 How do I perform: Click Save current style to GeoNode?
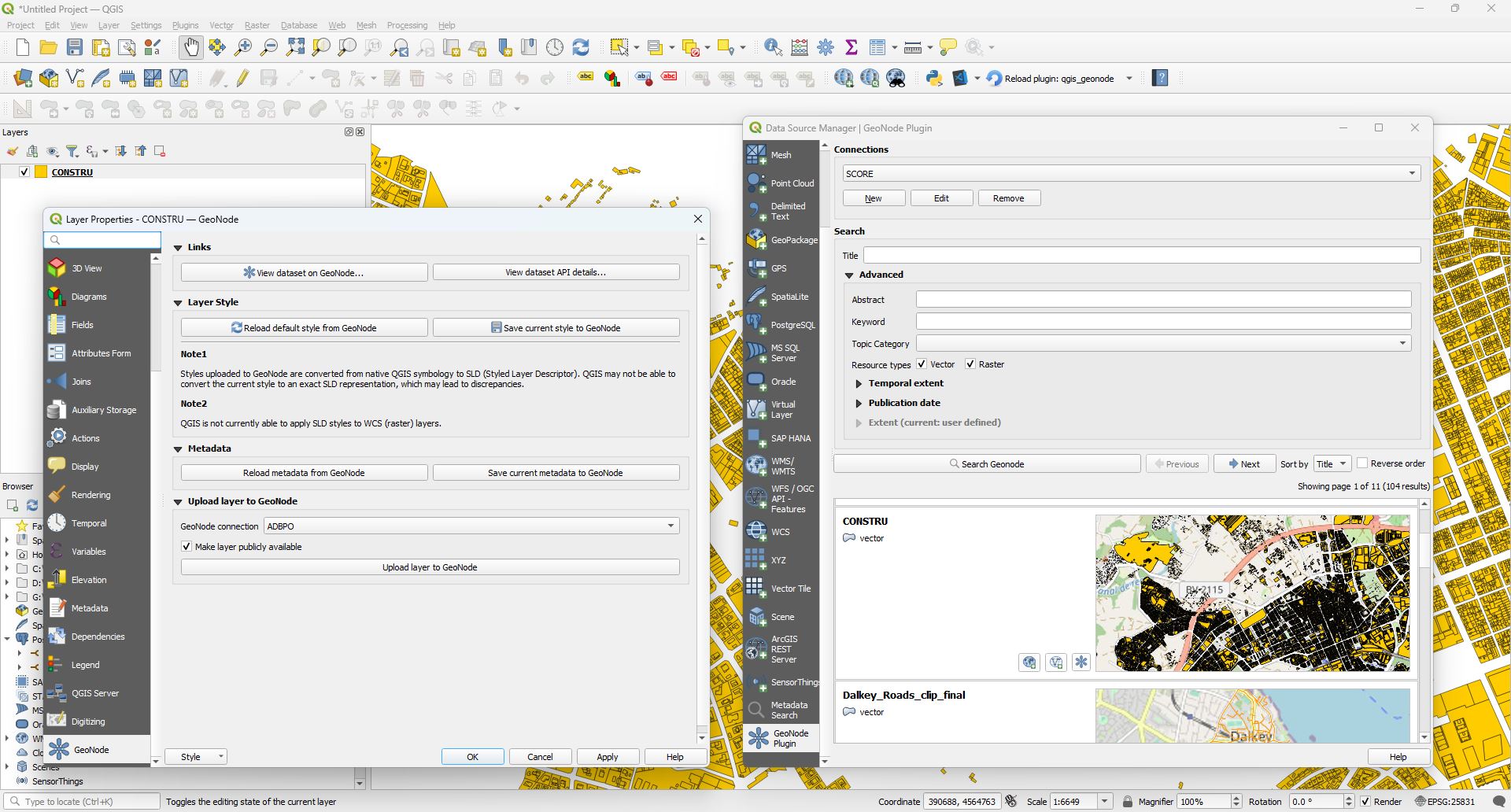556,327
